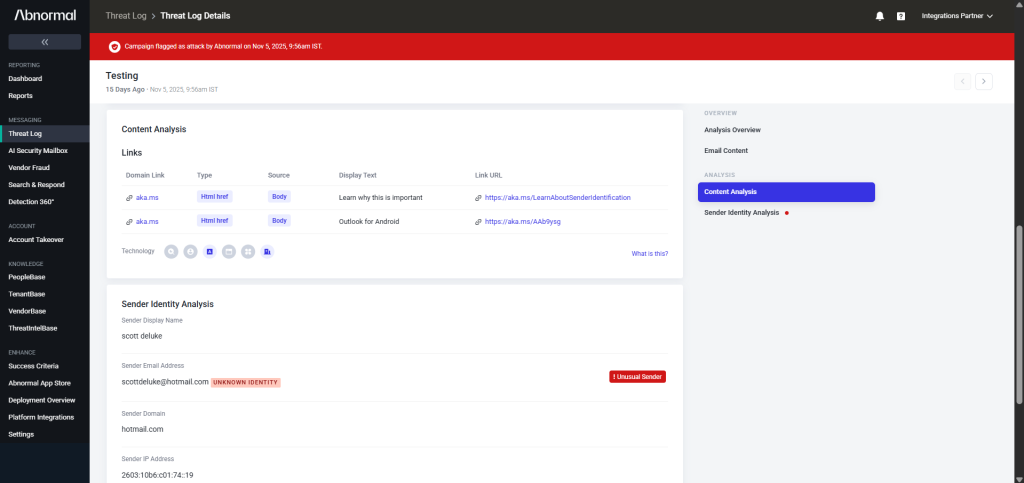
Task: Select the Content Analysis section tab
Action: (786, 192)
